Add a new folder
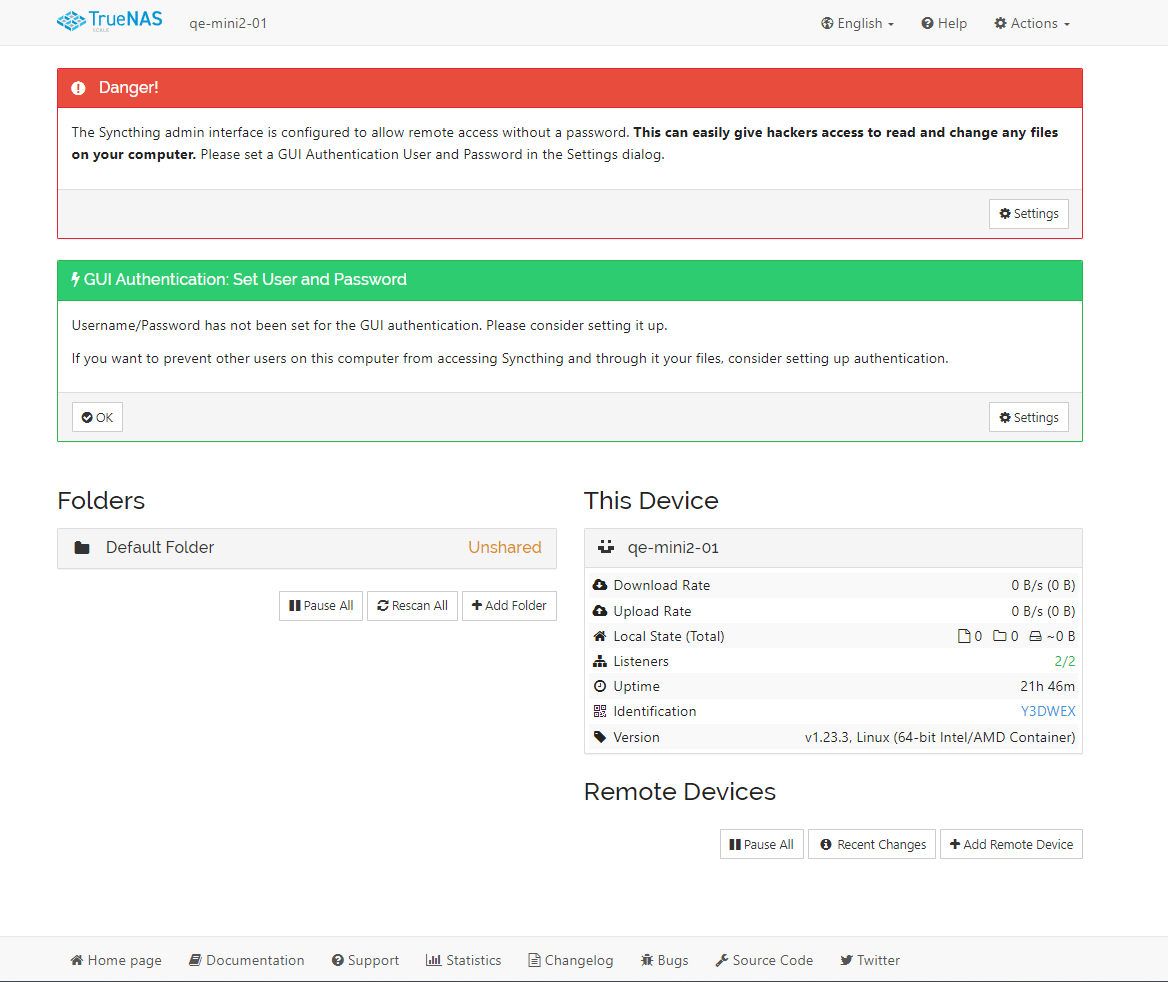The width and height of the screenshot is (1168, 982). click(x=510, y=606)
